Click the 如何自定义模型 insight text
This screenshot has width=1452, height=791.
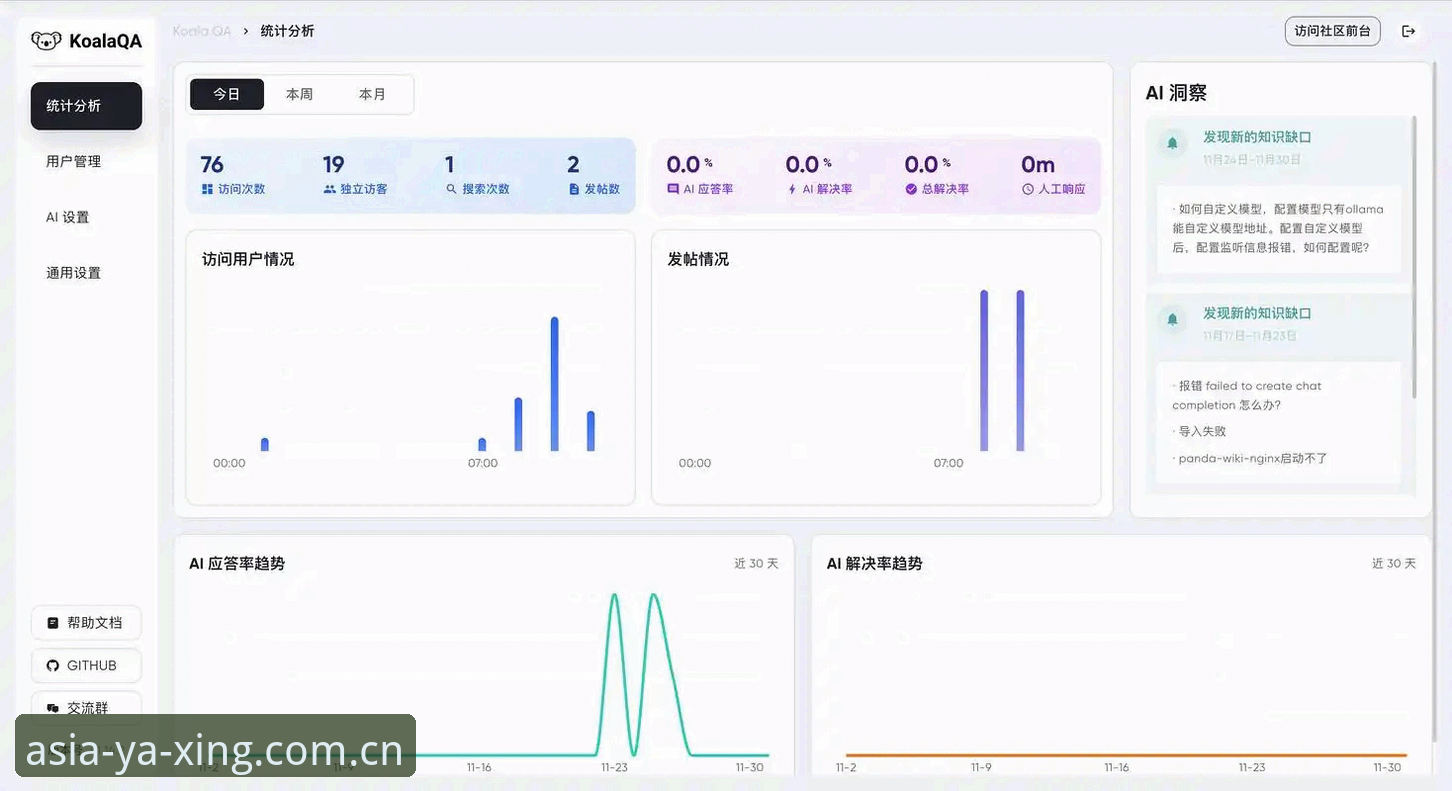click(x=1278, y=228)
